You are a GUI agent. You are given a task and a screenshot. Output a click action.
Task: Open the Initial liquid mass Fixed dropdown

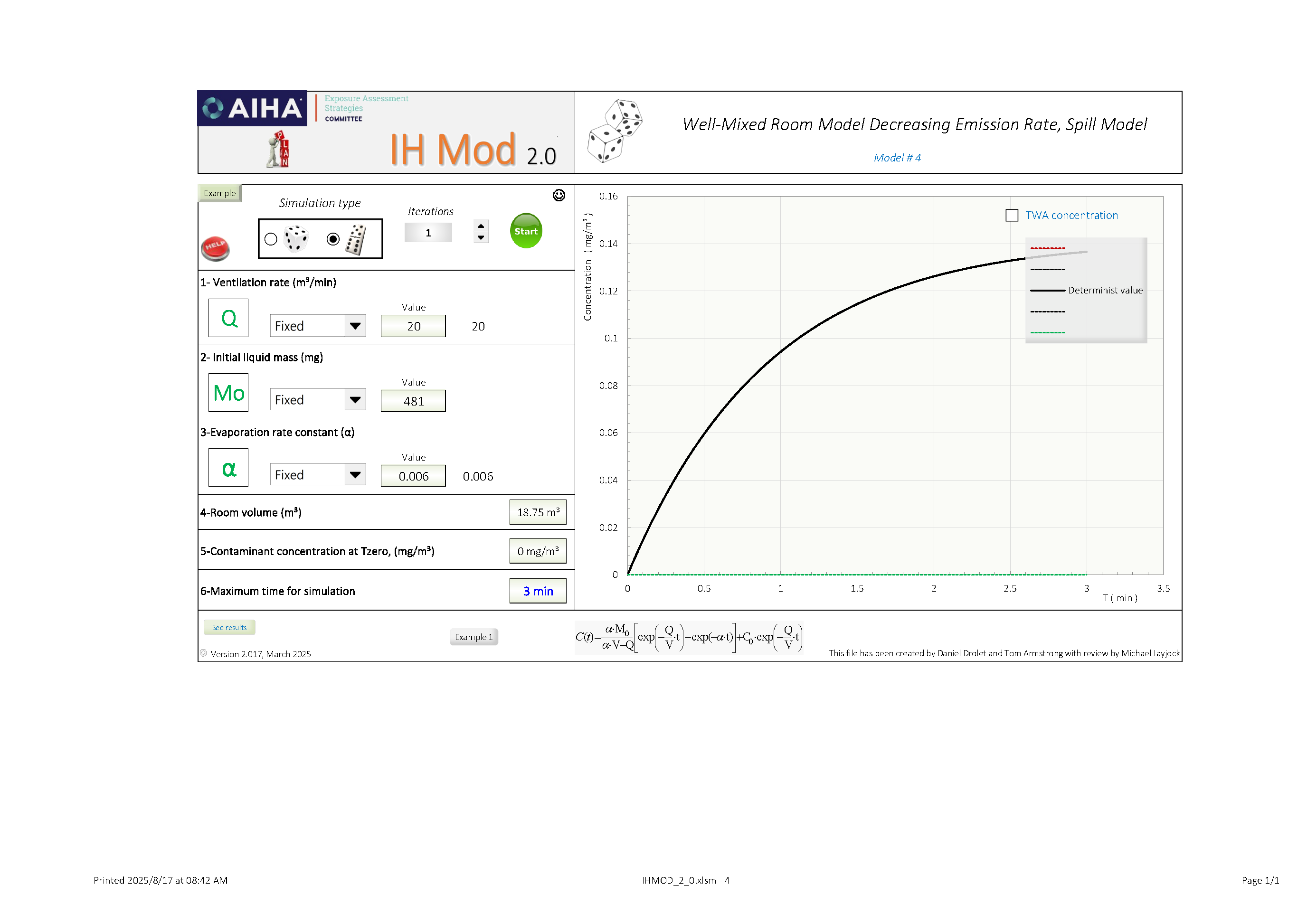point(355,400)
